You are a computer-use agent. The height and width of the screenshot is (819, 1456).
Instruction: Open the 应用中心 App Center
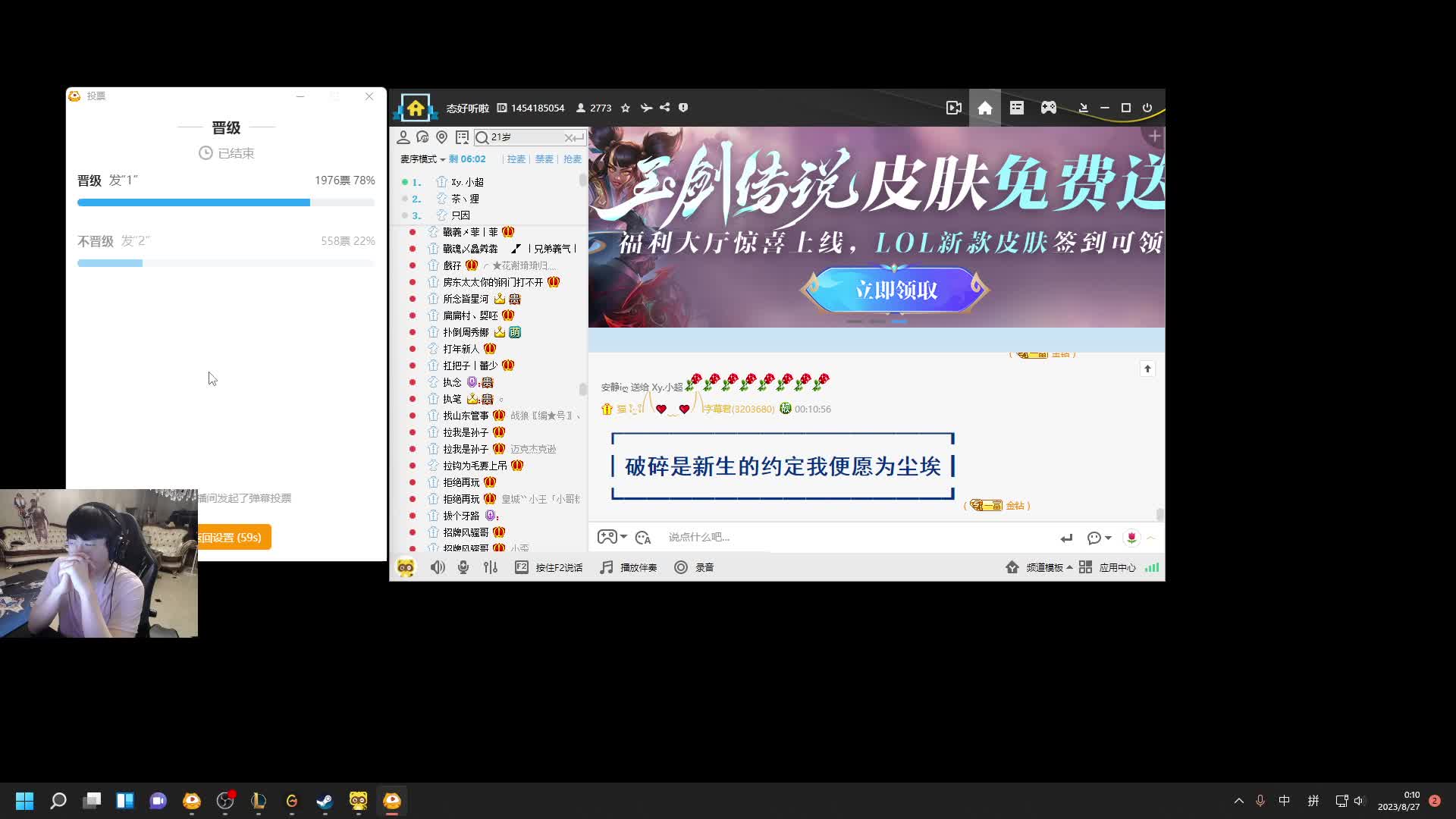[1116, 566]
